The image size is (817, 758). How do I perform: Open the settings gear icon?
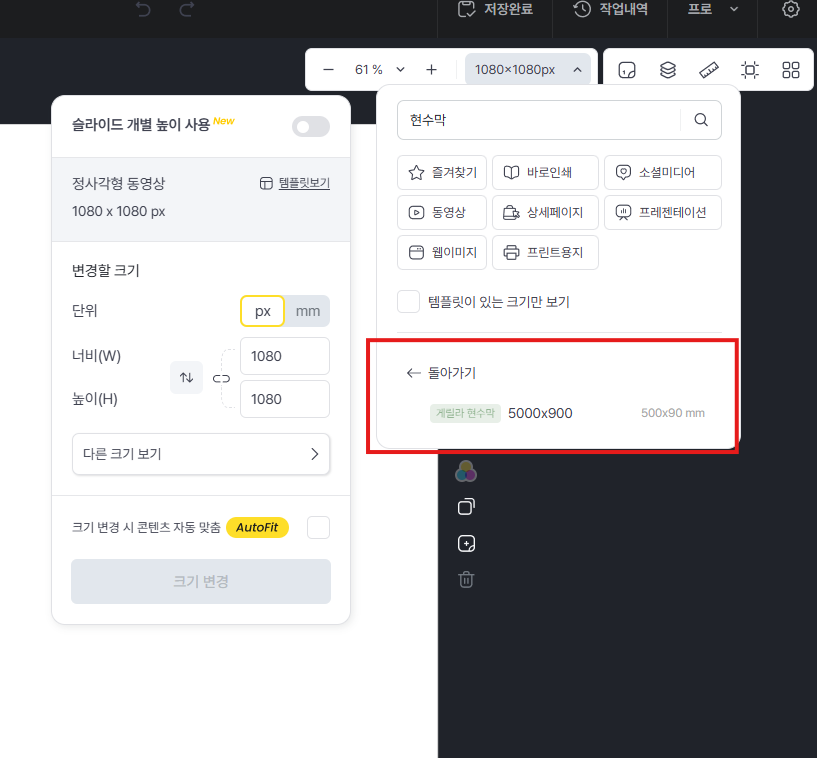[x=790, y=9]
